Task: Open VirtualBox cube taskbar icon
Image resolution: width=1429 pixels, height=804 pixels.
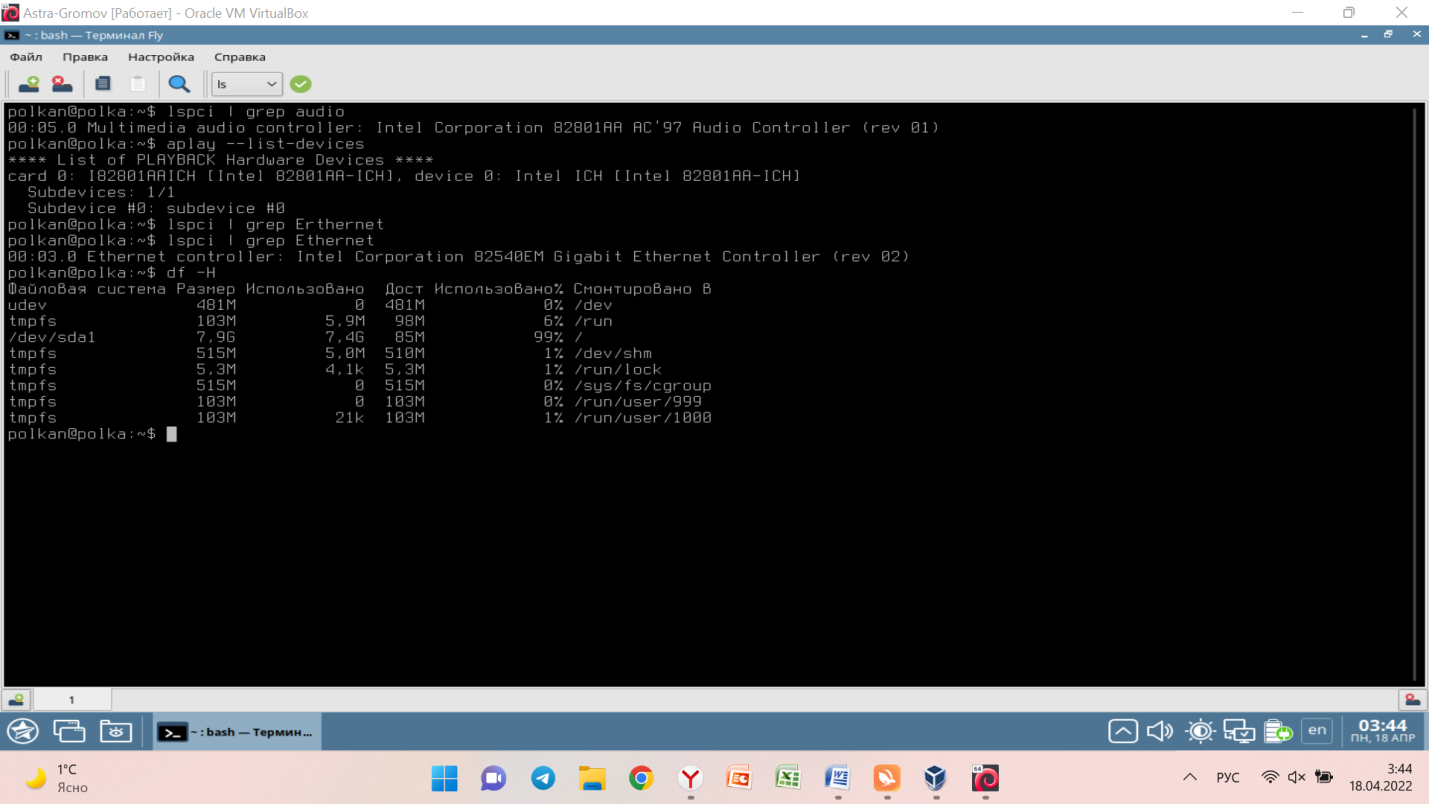Action: (x=935, y=778)
